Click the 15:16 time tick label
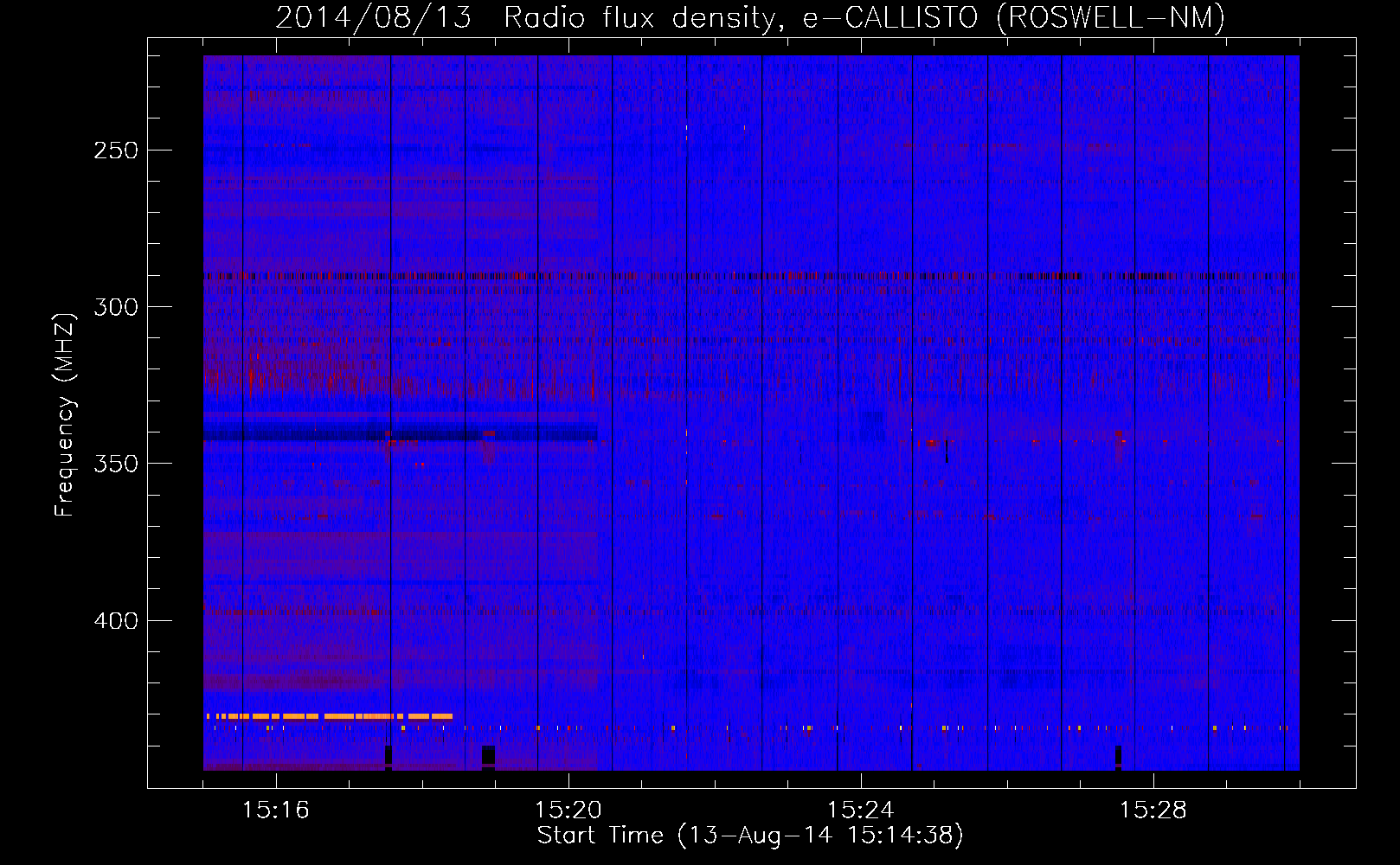The image size is (1400, 865). [x=275, y=811]
